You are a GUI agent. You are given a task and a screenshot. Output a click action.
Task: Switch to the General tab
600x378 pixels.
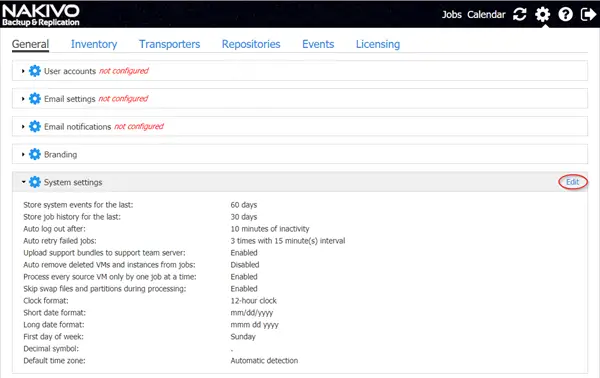30,44
